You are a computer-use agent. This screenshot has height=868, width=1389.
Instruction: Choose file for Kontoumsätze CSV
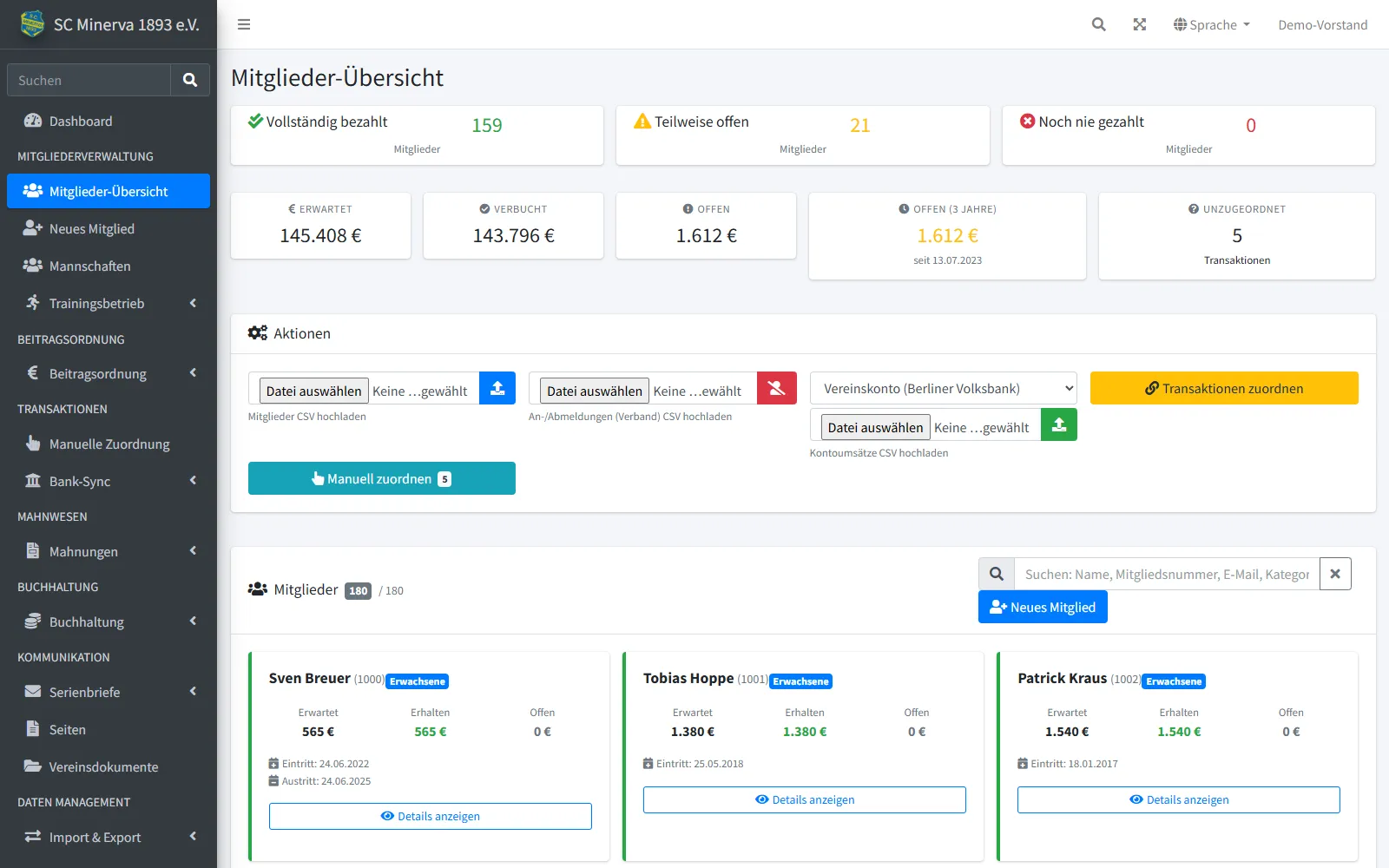pos(875,427)
